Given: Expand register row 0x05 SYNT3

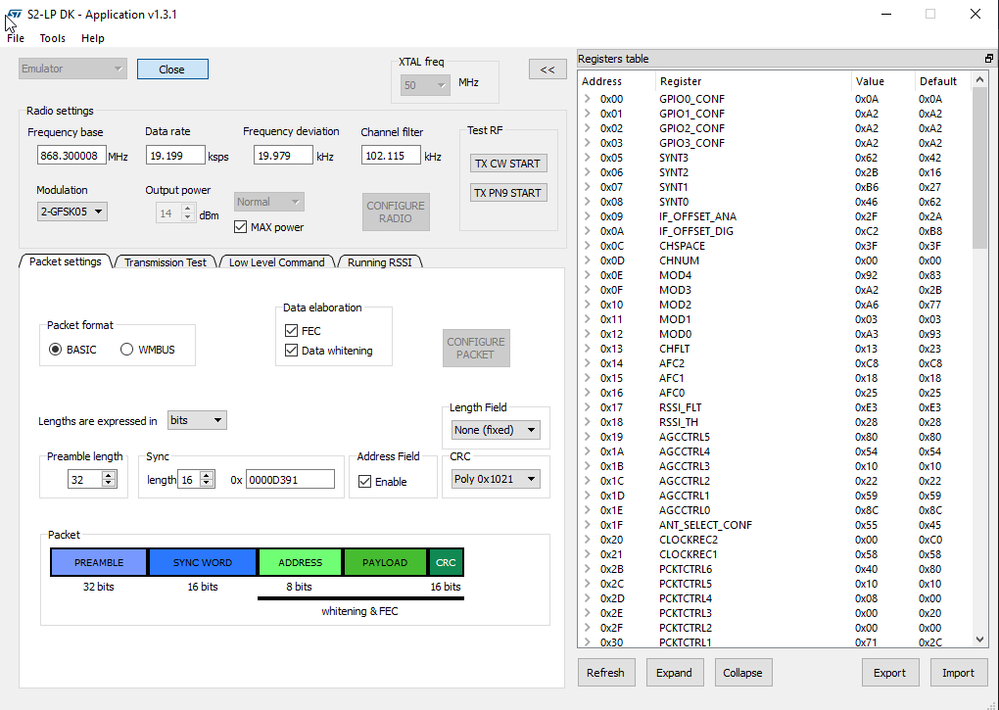Looking at the screenshot, I should click(587, 157).
